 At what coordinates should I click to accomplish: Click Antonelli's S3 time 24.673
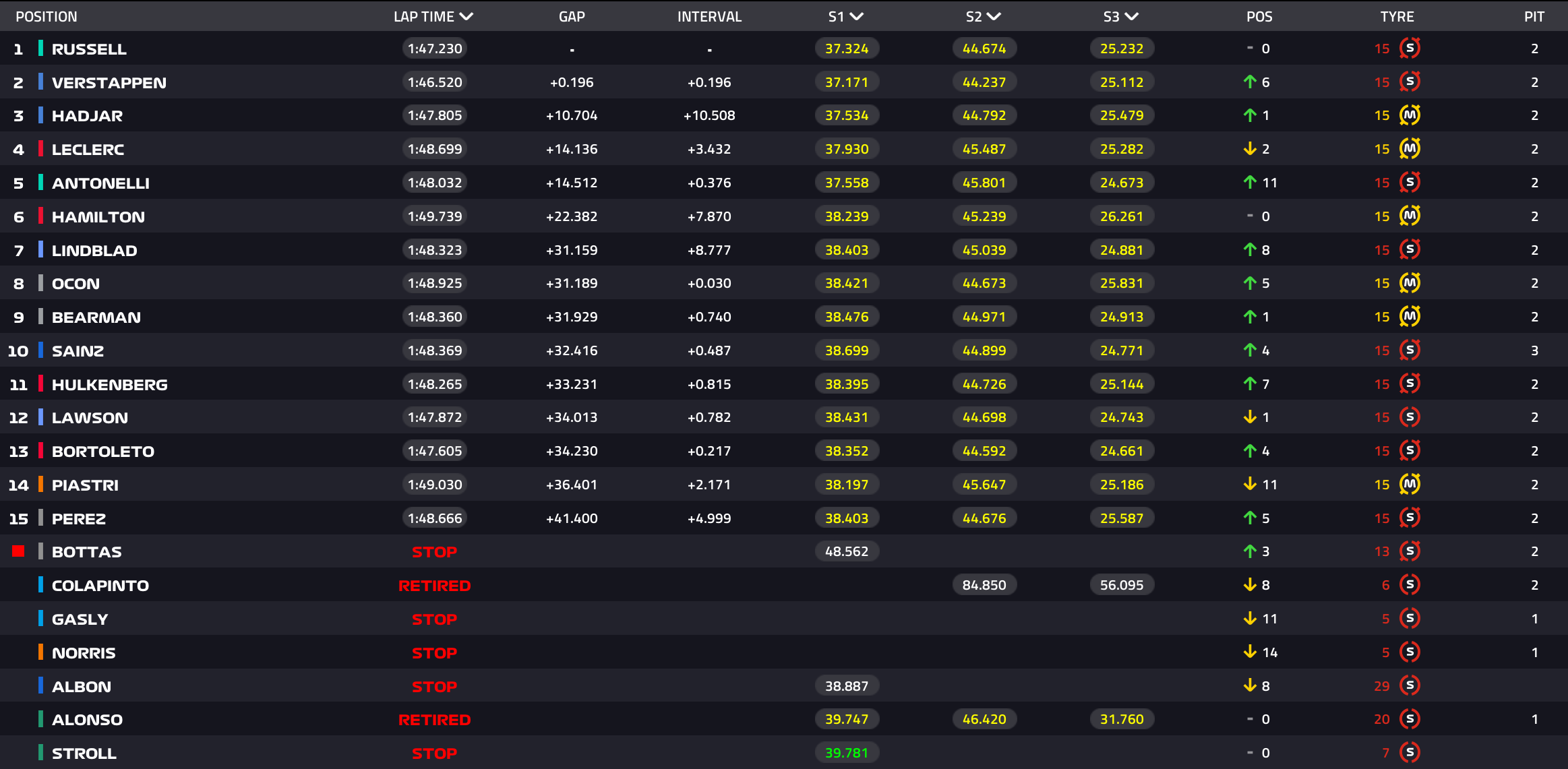click(1122, 183)
